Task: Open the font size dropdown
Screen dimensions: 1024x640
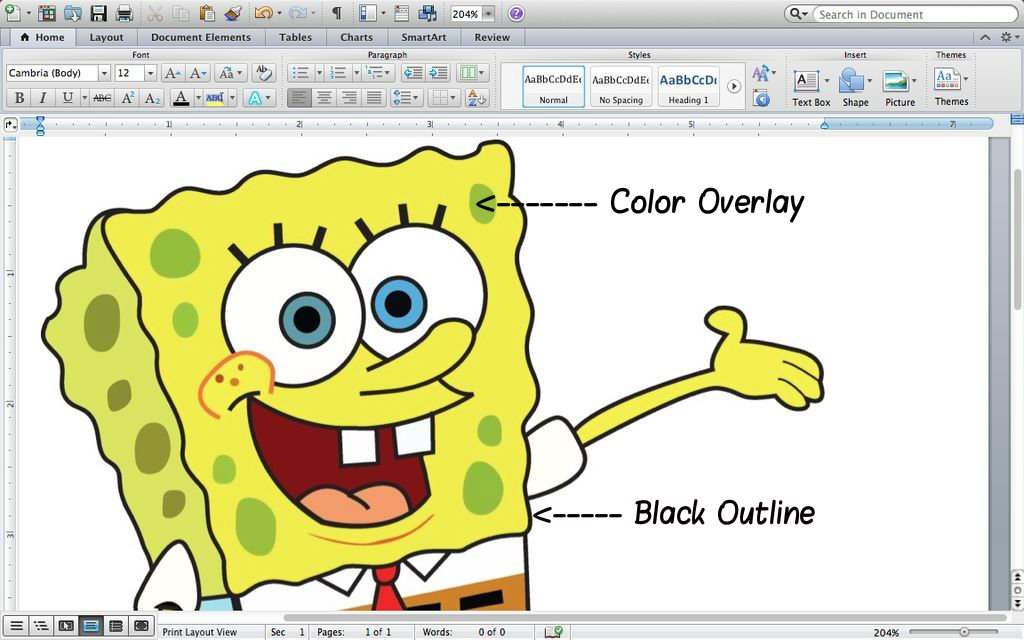Action: point(150,73)
